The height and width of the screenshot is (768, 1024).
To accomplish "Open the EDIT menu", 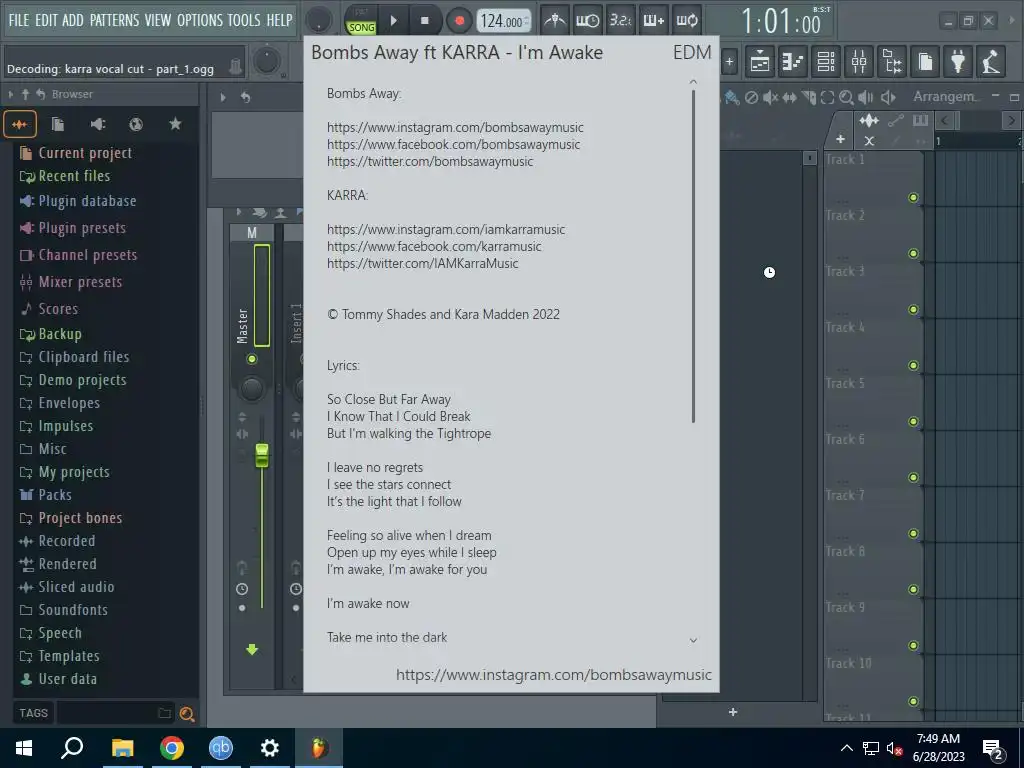I will [46, 20].
